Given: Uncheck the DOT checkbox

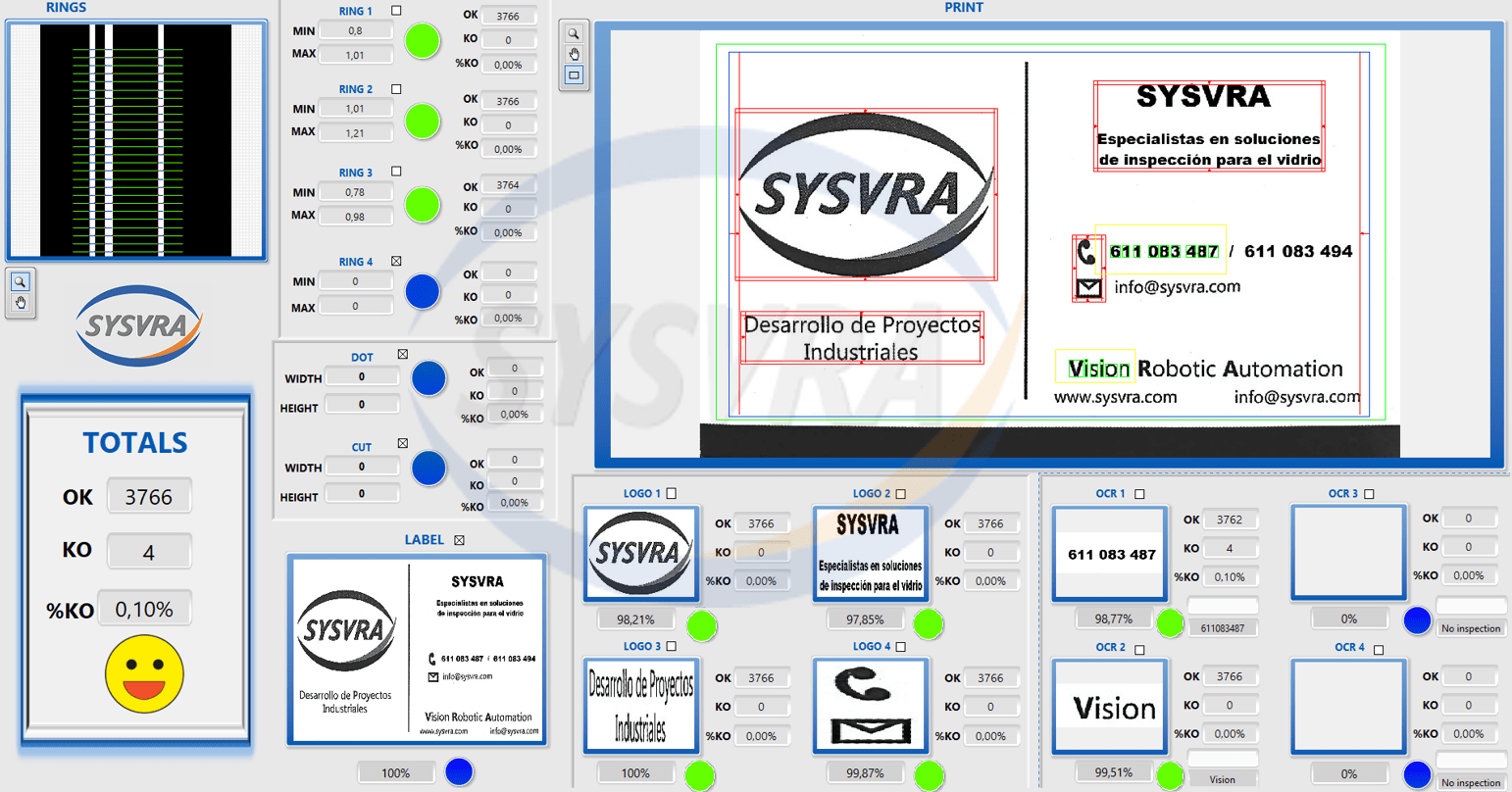Looking at the screenshot, I should click(x=402, y=355).
